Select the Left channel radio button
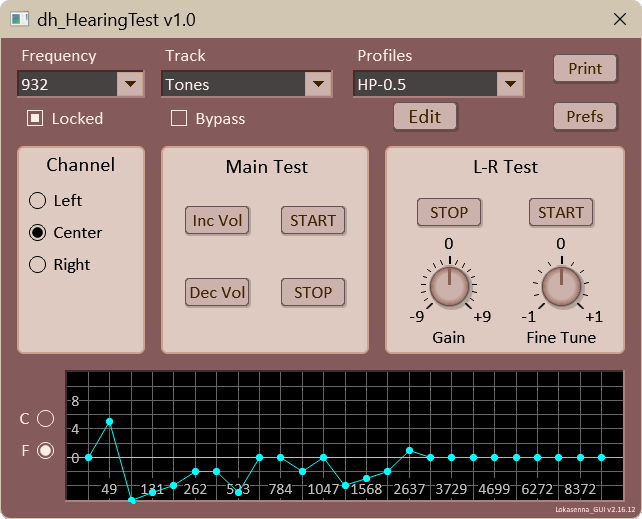The width and height of the screenshot is (642, 519). (x=37, y=201)
